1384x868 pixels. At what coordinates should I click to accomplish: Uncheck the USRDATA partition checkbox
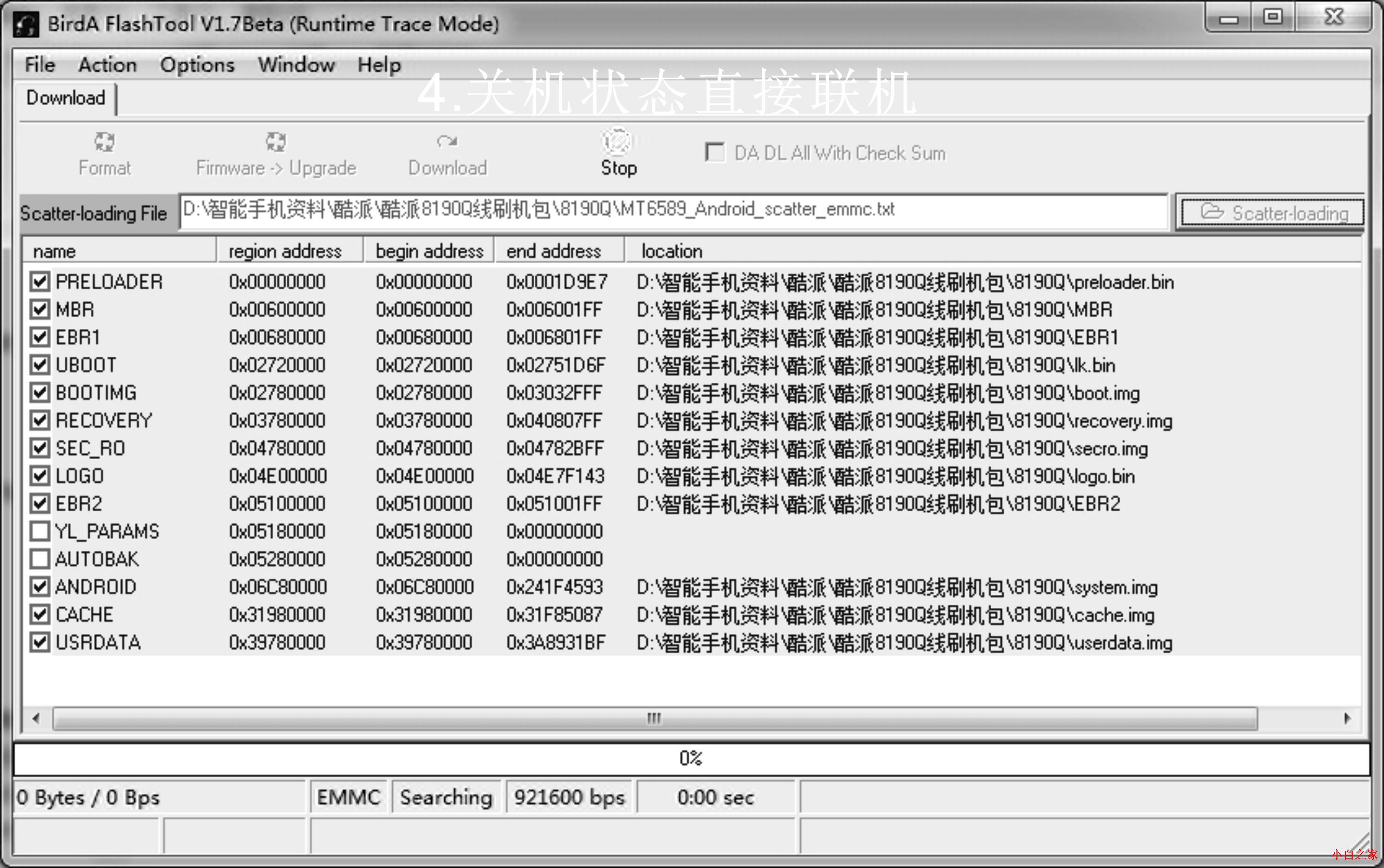pos(40,642)
